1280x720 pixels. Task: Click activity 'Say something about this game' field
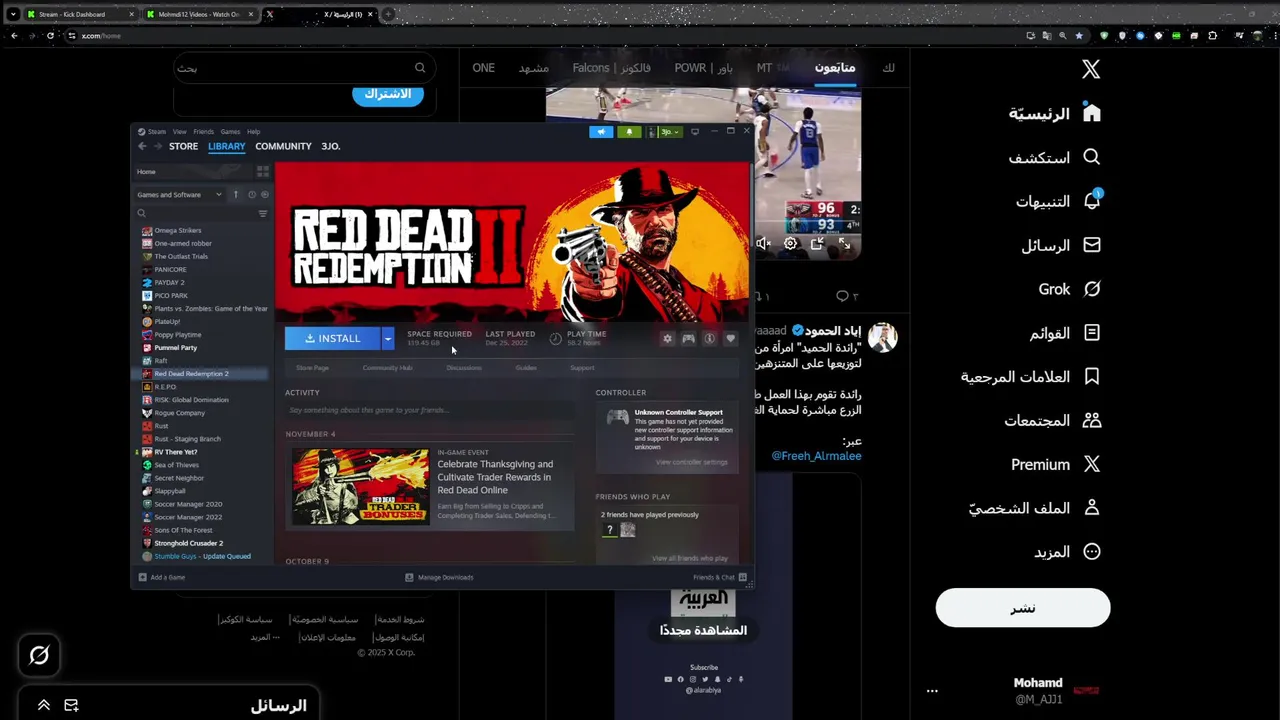tap(430, 410)
